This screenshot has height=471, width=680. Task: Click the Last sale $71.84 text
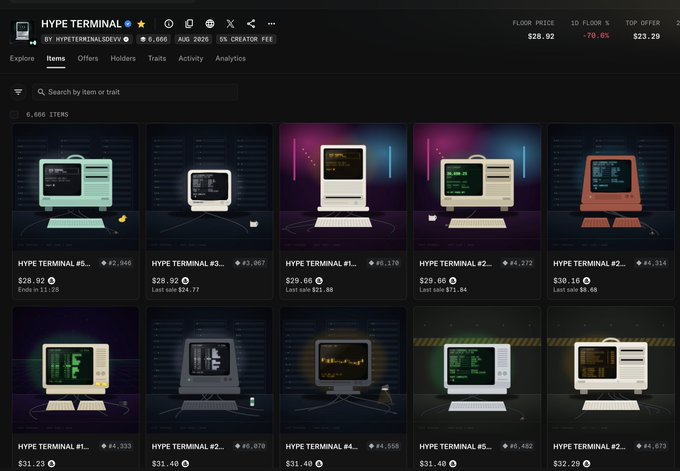443,290
